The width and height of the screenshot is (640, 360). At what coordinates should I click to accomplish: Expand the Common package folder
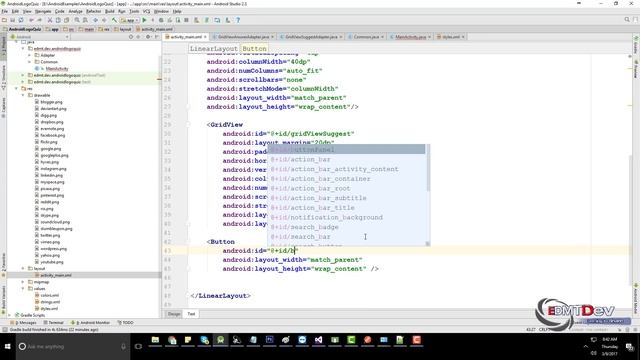pos(29,62)
